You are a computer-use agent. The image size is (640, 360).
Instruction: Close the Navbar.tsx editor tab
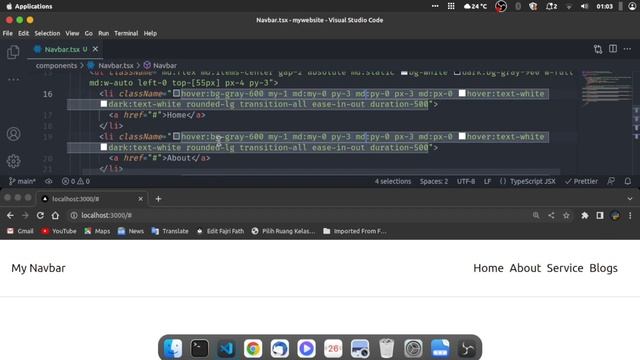coord(95,49)
